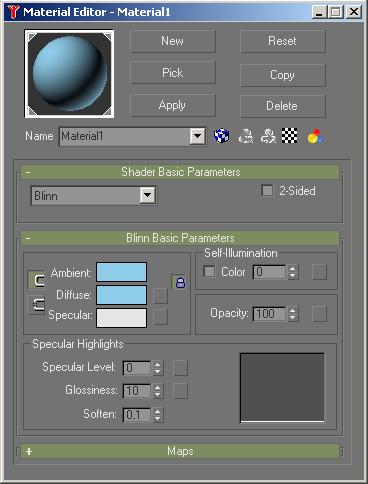Image resolution: width=368 pixels, height=484 pixels.
Task: Expand the Maps rollout
Action: pyautogui.click(x=180, y=451)
